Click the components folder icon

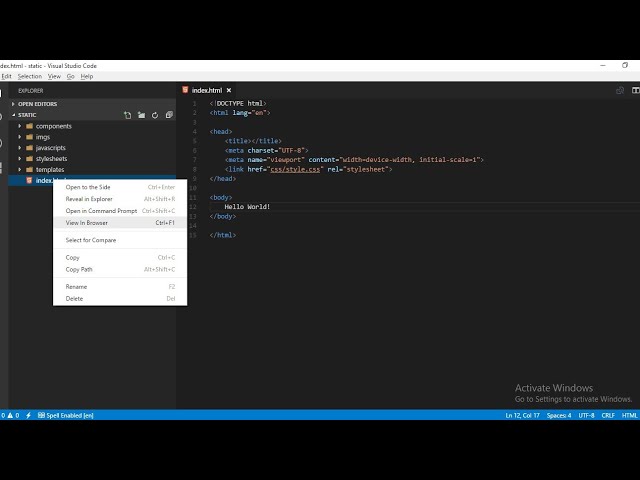[x=29, y=126]
